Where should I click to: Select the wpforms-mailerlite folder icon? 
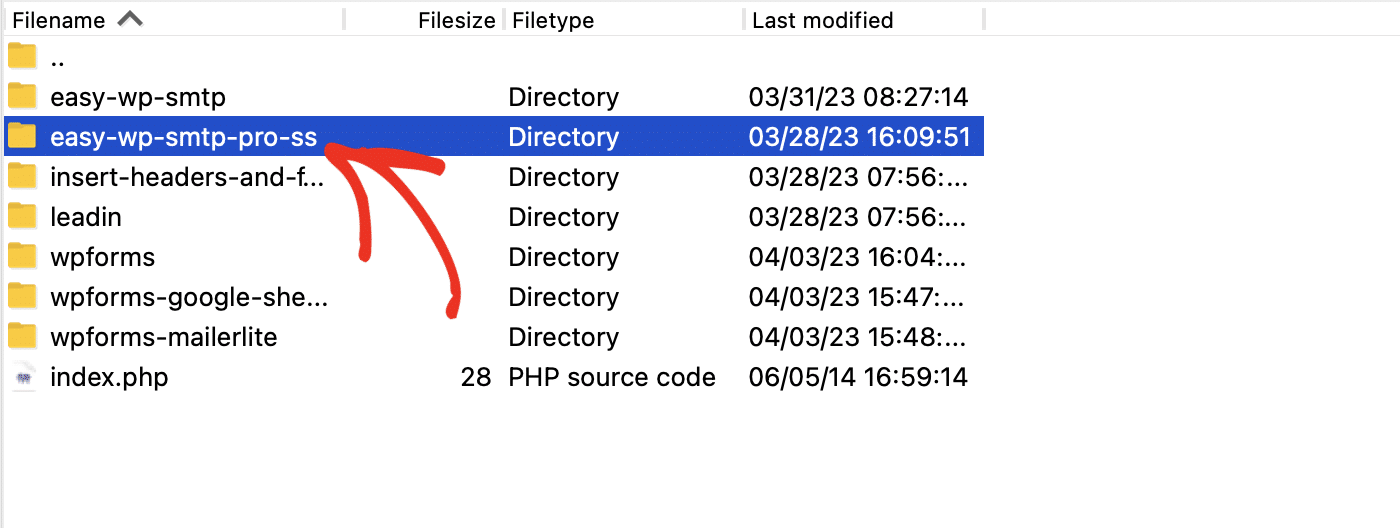coord(22,336)
